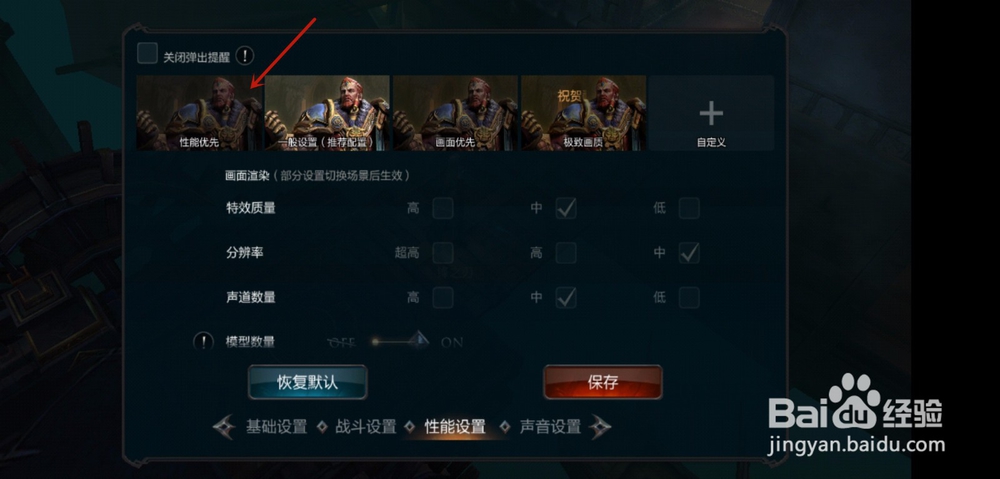Toggle the 关闭弹出提醒 checkbox

147,54
